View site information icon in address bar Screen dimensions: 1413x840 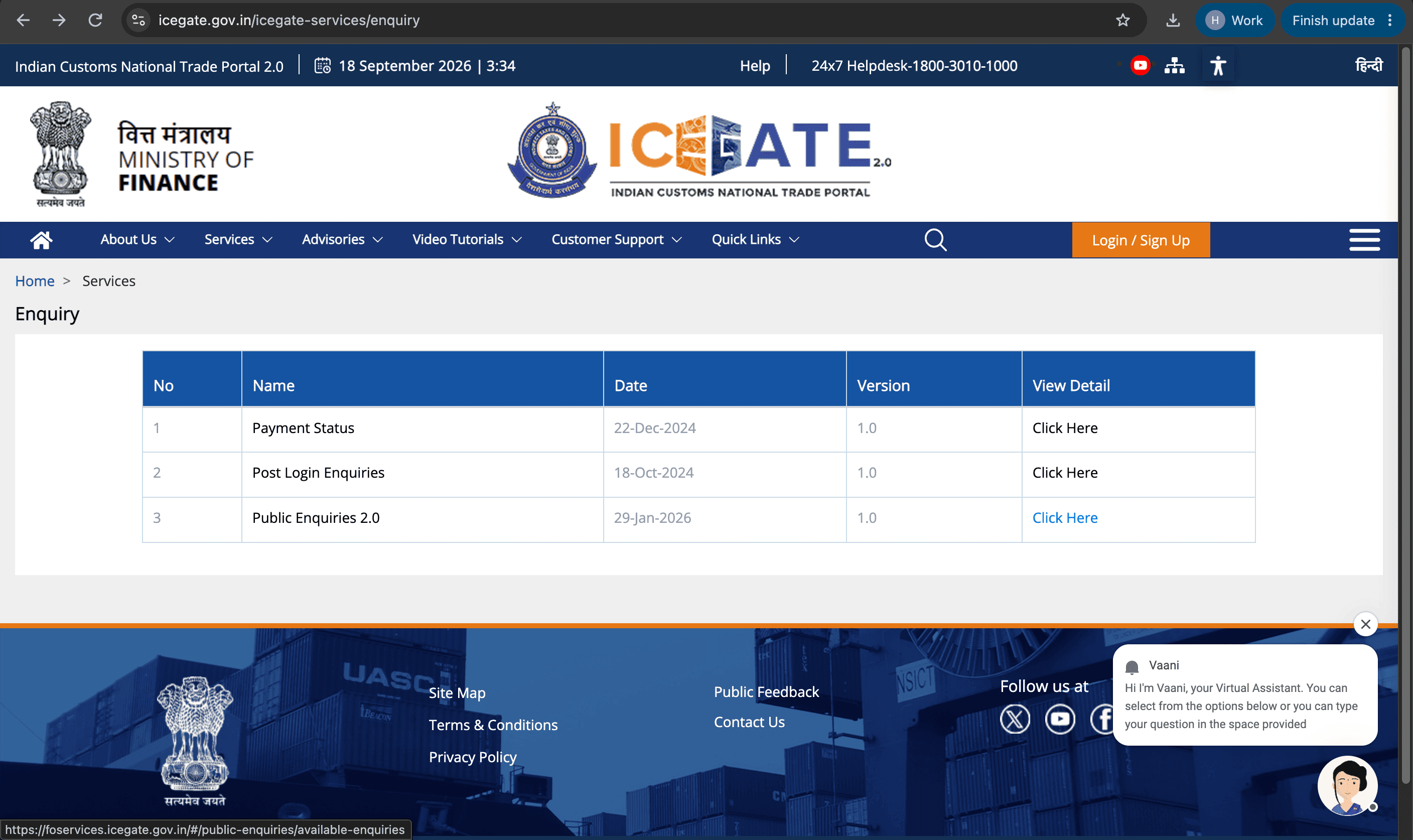tap(138, 21)
